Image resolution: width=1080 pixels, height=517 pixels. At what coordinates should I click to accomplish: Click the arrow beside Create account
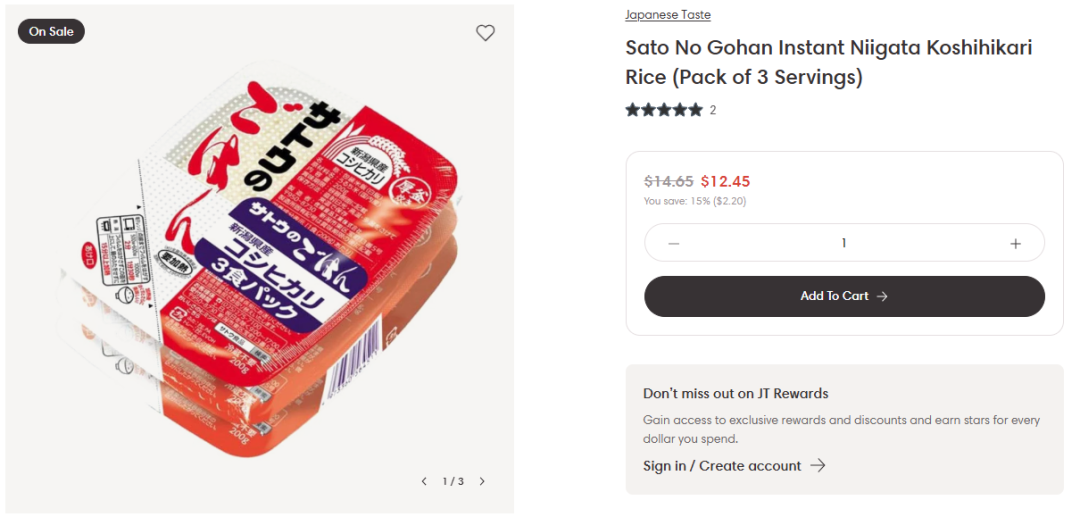click(x=818, y=466)
